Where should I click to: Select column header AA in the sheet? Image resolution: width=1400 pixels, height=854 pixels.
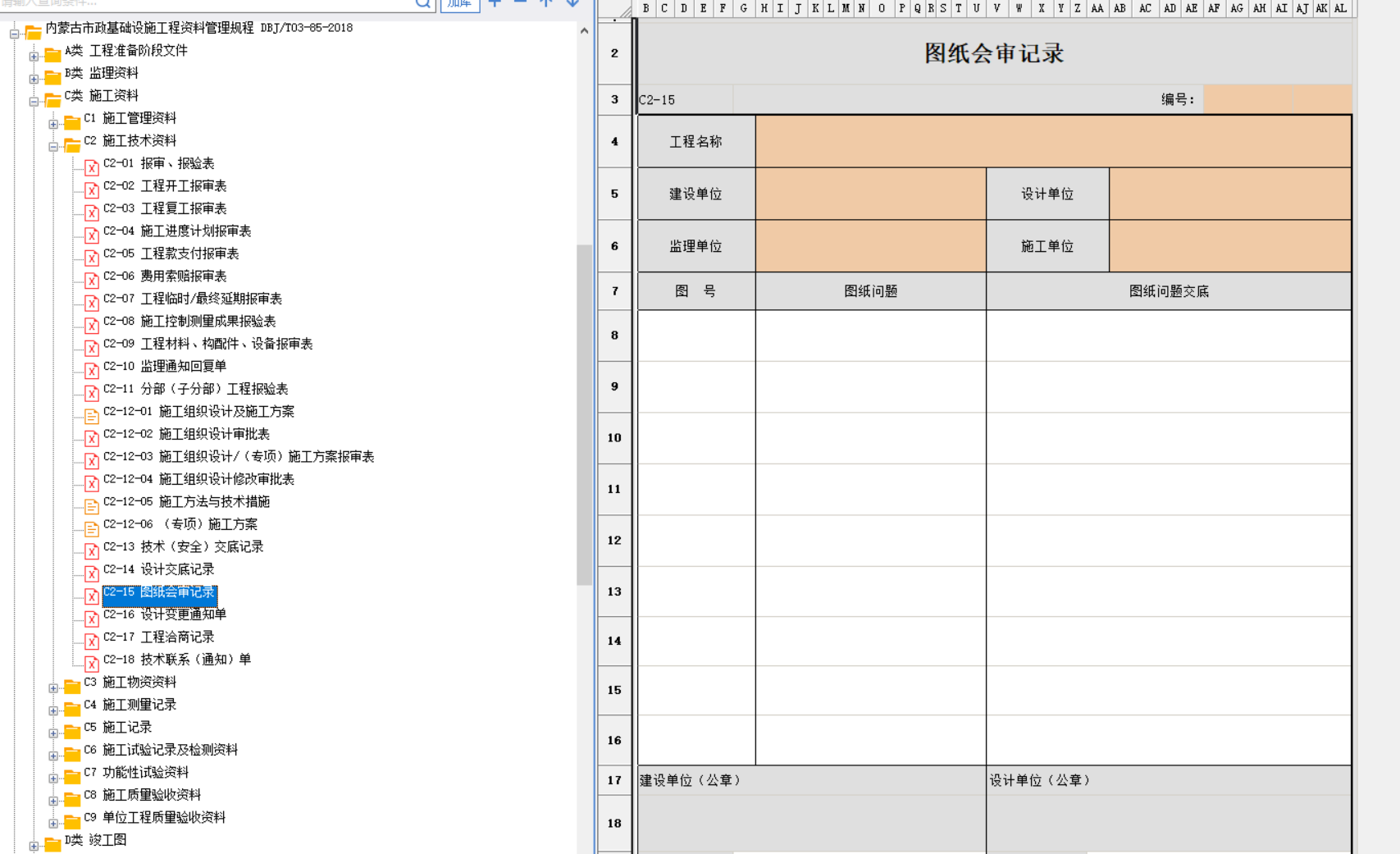coord(1097,8)
